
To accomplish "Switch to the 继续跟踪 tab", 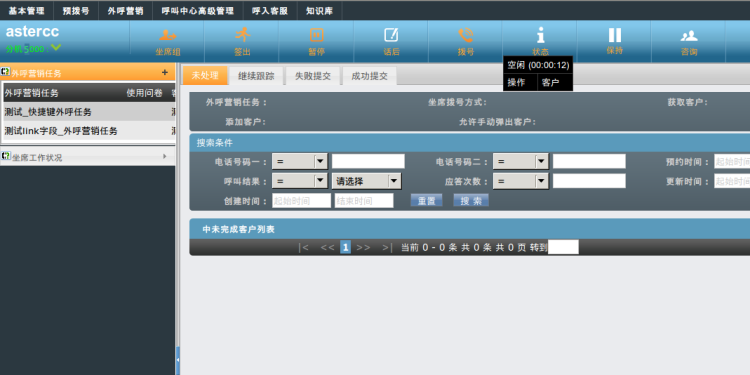I will coord(256,76).
